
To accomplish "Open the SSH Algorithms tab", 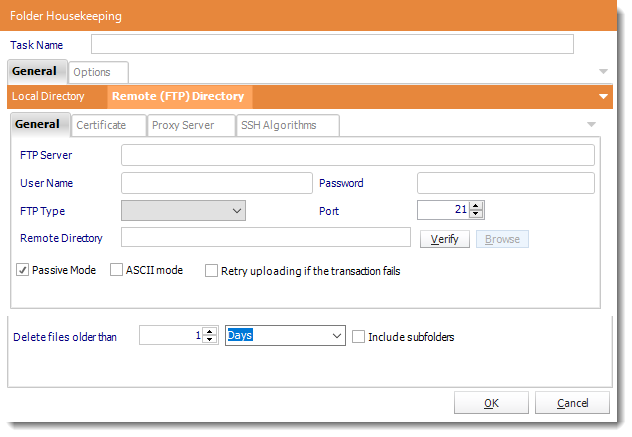I will click(287, 125).
